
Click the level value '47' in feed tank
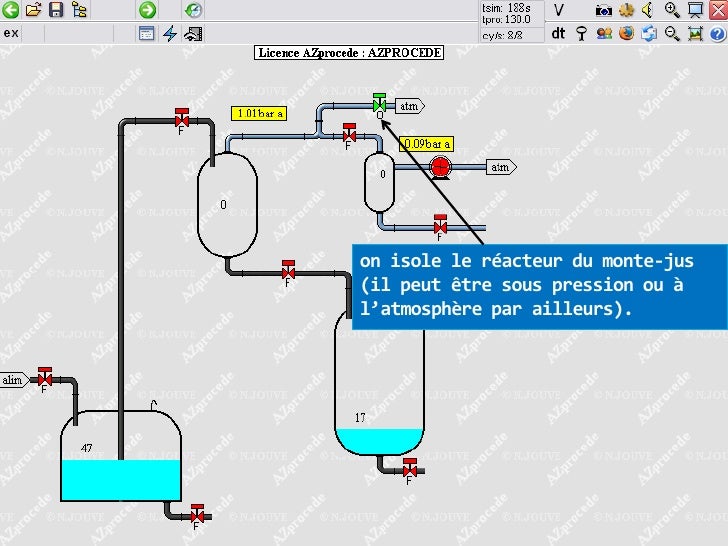[87, 448]
